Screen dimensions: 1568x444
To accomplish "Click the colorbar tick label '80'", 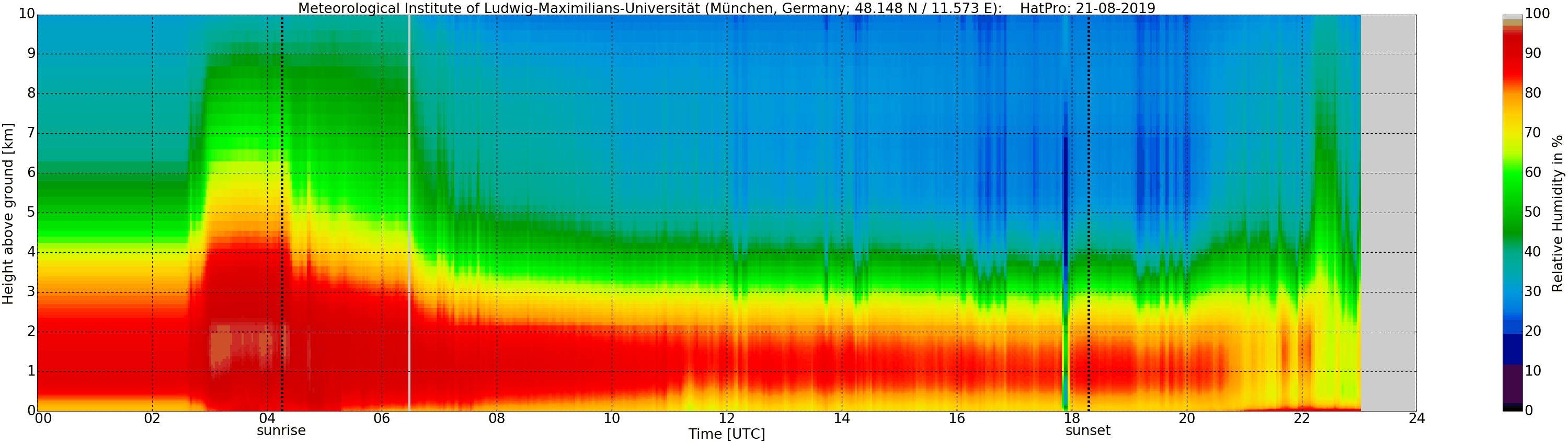I will (x=1532, y=93).
